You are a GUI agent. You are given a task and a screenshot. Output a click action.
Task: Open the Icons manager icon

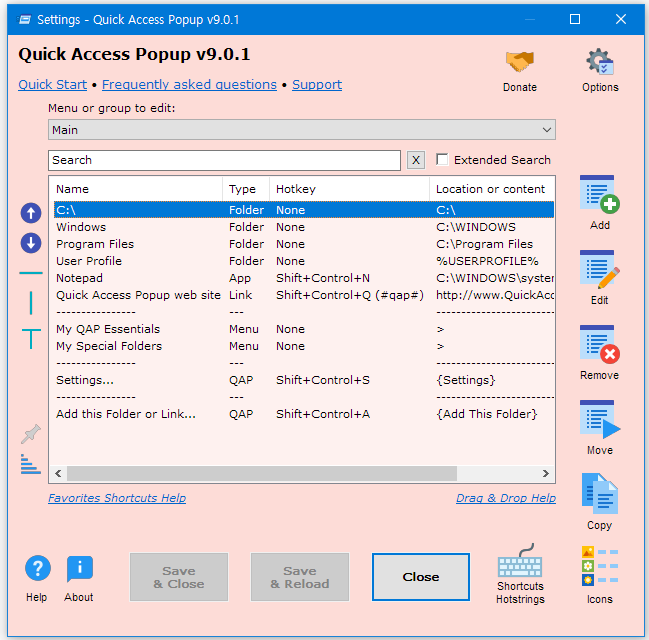pos(599,566)
